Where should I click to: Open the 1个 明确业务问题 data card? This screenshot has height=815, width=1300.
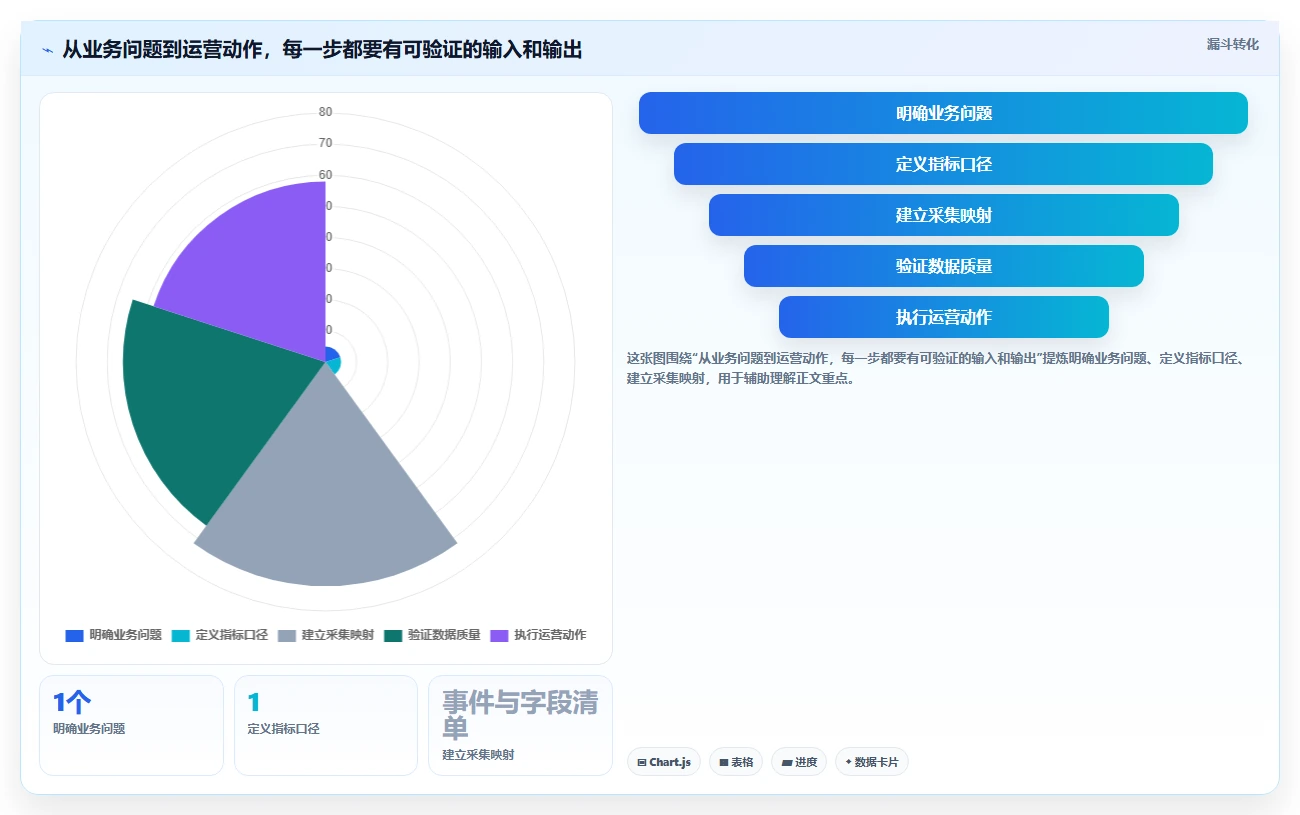click(131, 725)
